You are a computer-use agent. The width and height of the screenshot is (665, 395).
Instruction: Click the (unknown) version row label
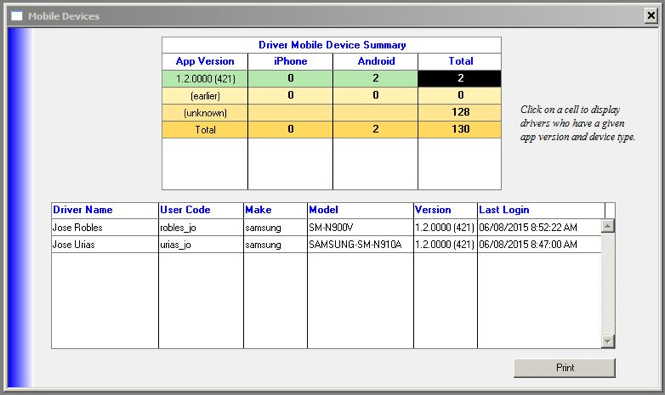click(x=205, y=113)
